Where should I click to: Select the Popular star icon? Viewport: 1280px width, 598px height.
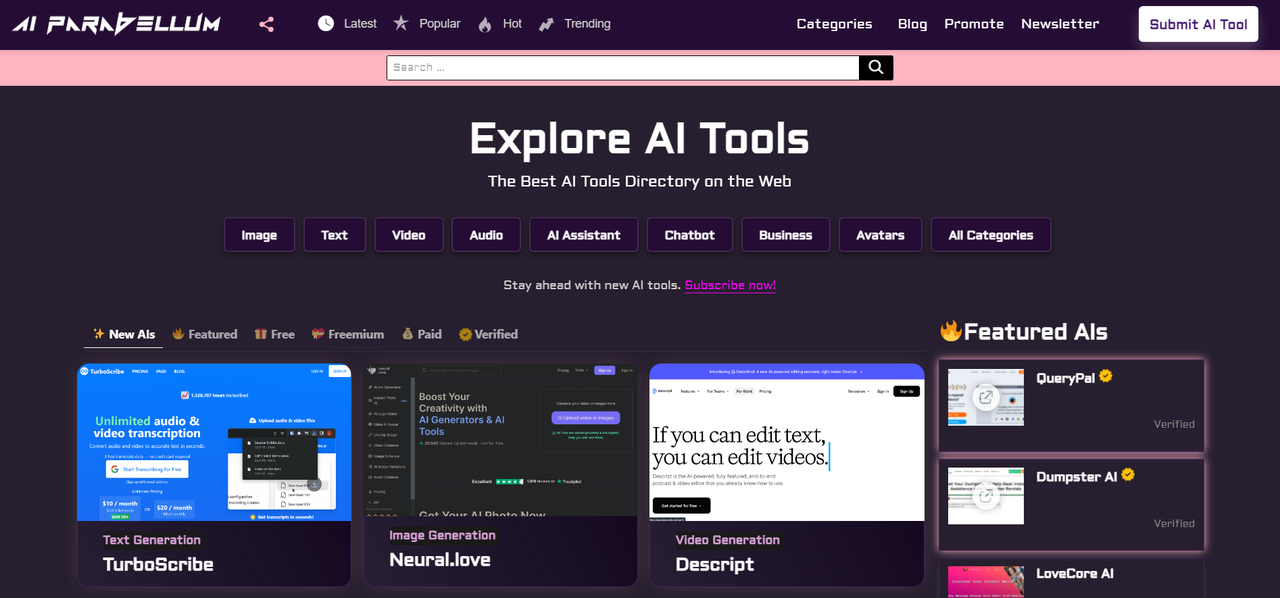pos(401,23)
